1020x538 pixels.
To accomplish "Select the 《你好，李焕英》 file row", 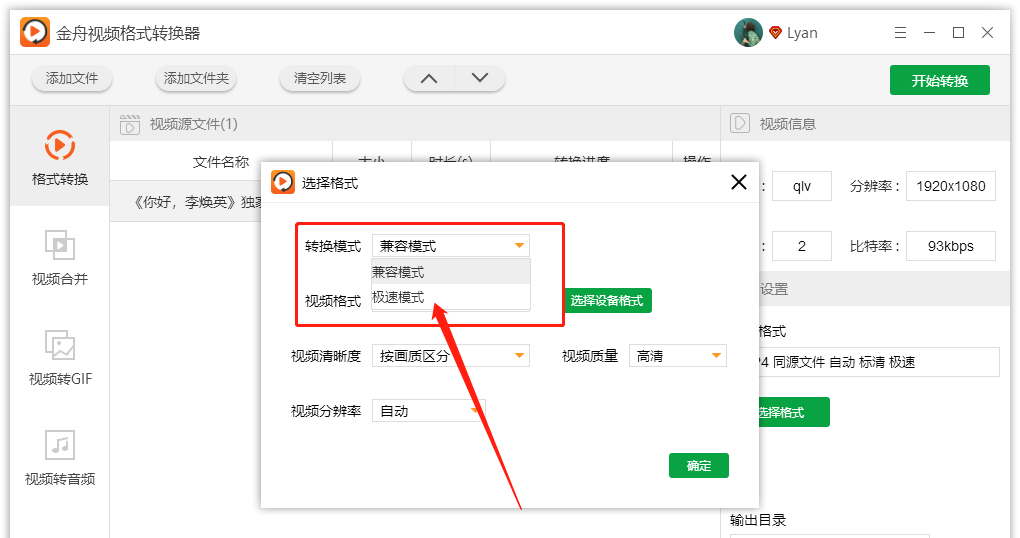I will 185,202.
